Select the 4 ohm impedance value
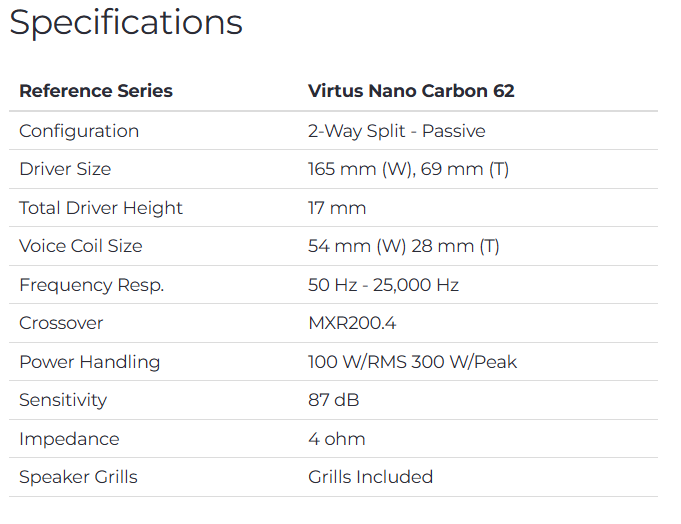The width and height of the screenshot is (681, 524). click(x=336, y=439)
